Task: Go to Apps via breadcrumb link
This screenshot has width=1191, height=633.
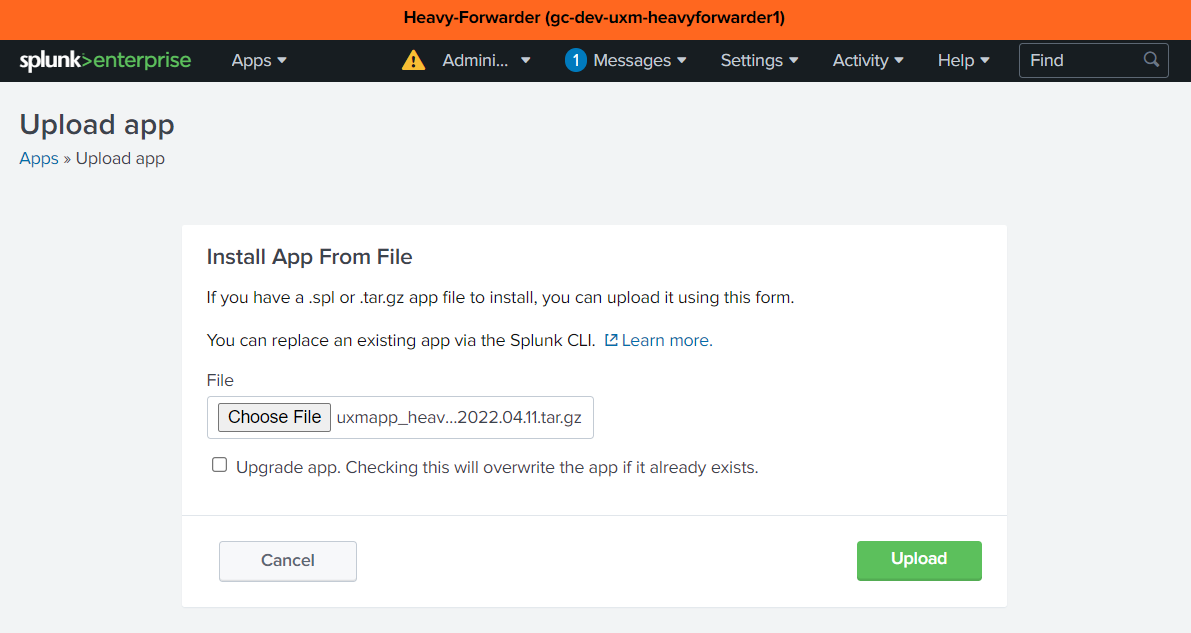Action: tap(39, 158)
